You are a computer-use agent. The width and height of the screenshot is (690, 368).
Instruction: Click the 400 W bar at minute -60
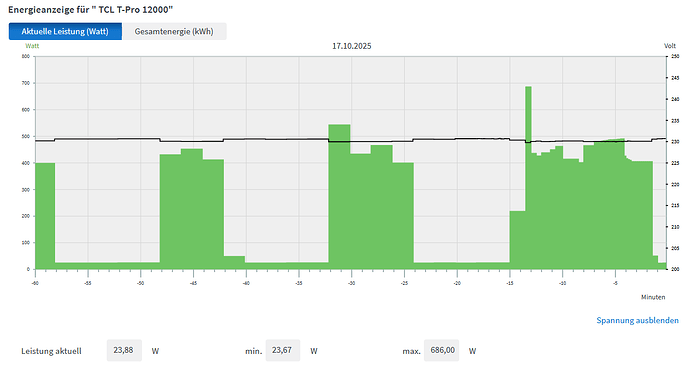[x=45, y=216]
